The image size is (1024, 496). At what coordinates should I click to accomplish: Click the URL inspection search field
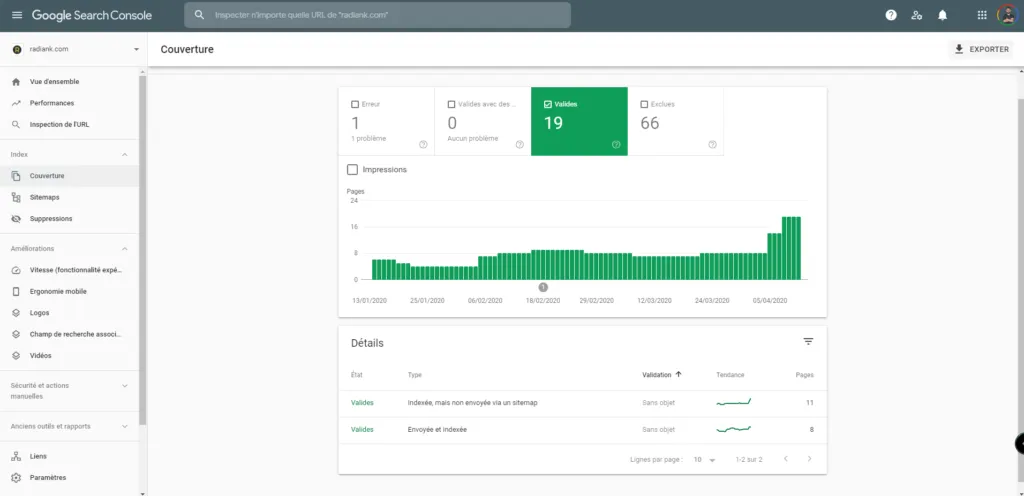377,15
